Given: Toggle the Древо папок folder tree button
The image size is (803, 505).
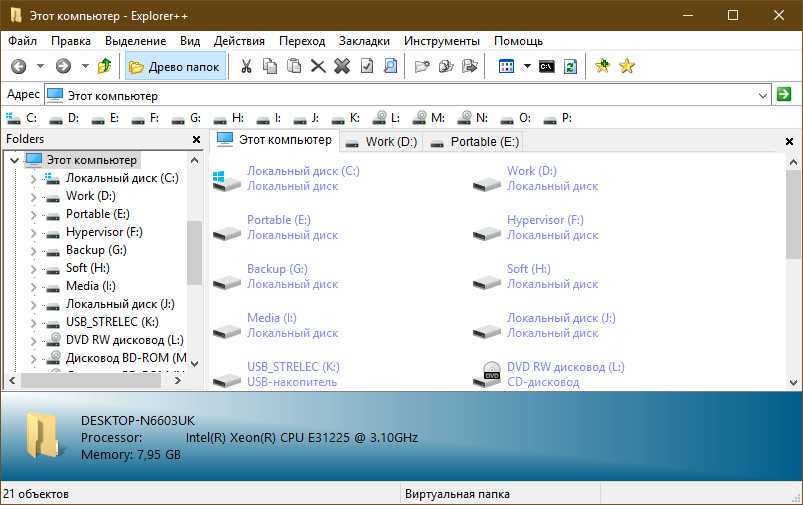Looking at the screenshot, I should 173,66.
